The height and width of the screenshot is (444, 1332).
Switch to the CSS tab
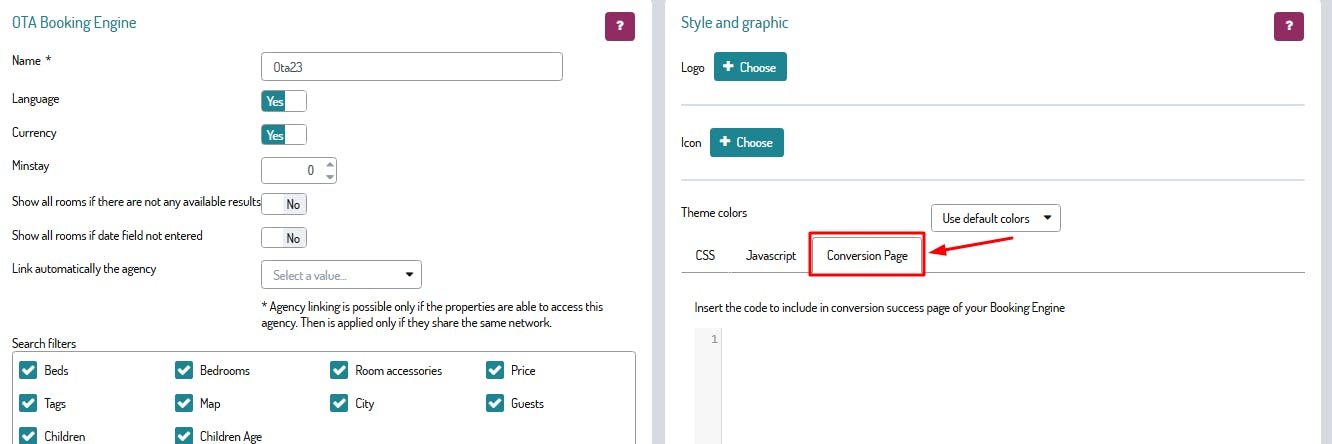705,255
